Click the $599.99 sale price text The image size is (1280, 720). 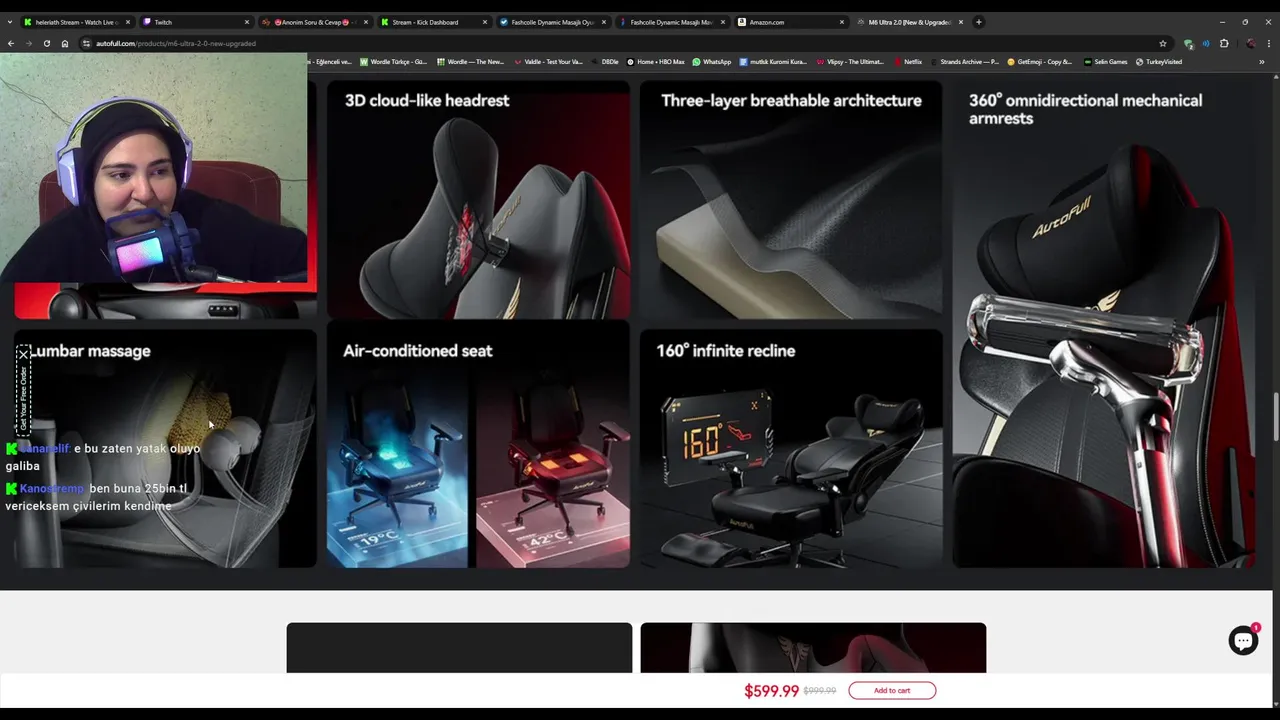[771, 690]
